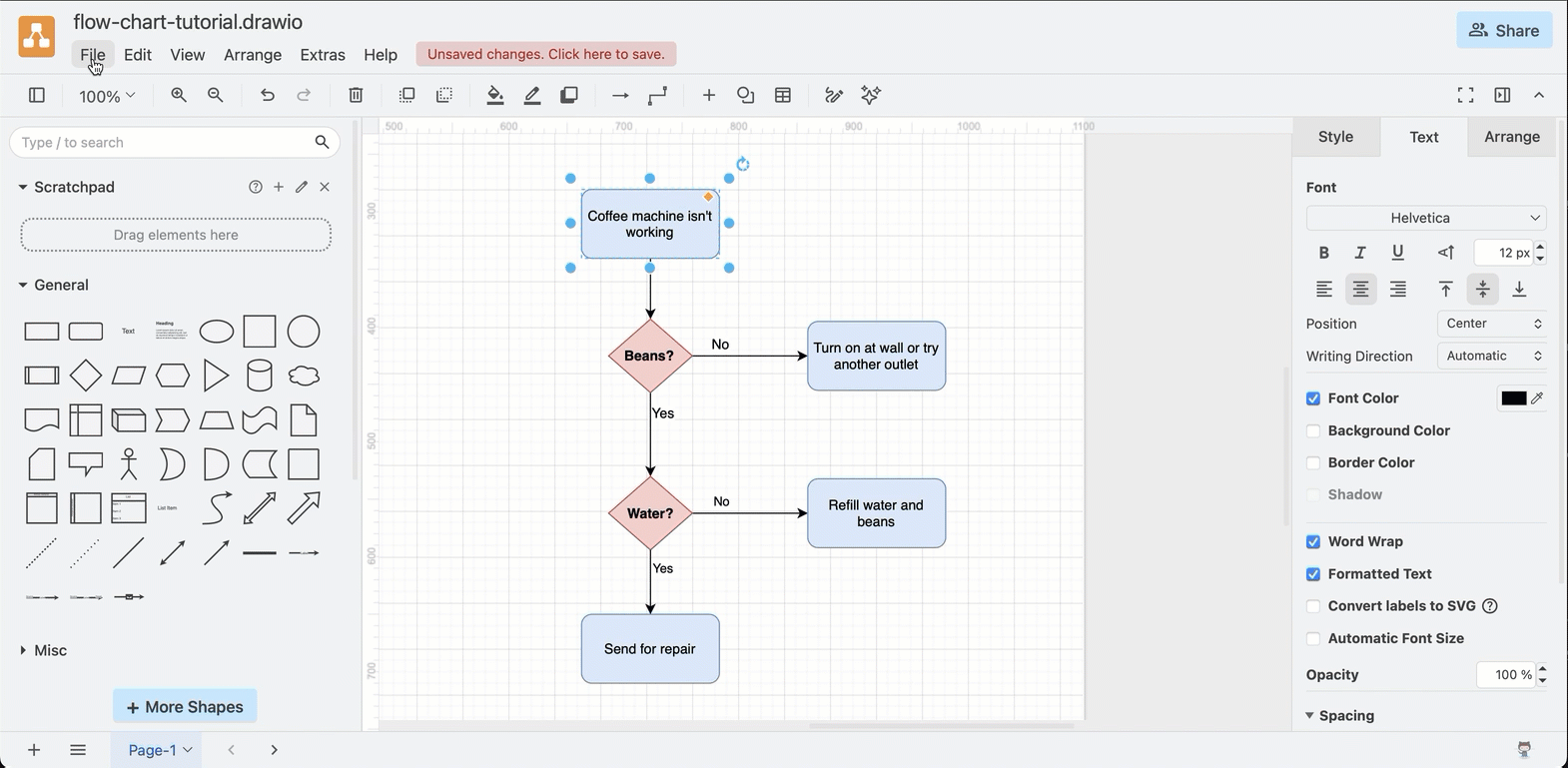1568x768 pixels.
Task: Toggle the format panel icon
Action: 1502,95
